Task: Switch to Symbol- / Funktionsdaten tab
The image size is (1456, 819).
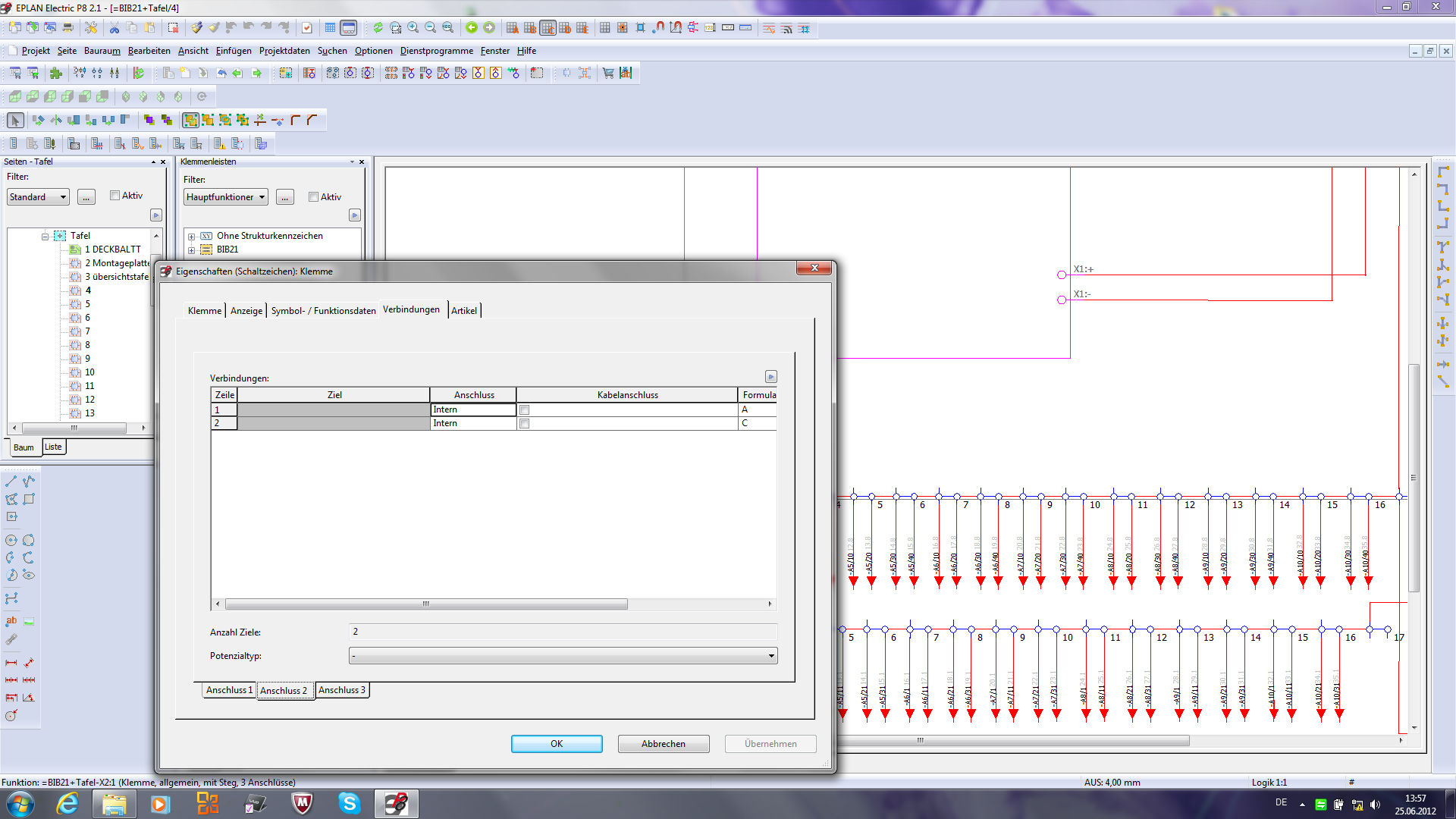Action: pyautogui.click(x=323, y=311)
